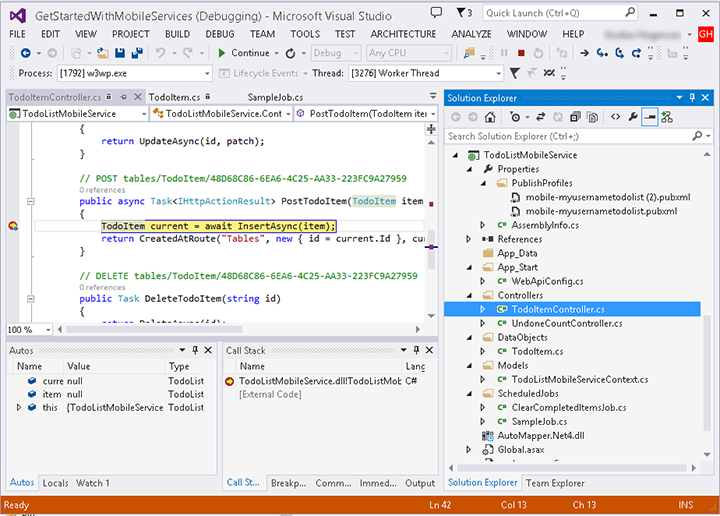Toggle auto-hide pin on Call Stack panel

pos(416,350)
